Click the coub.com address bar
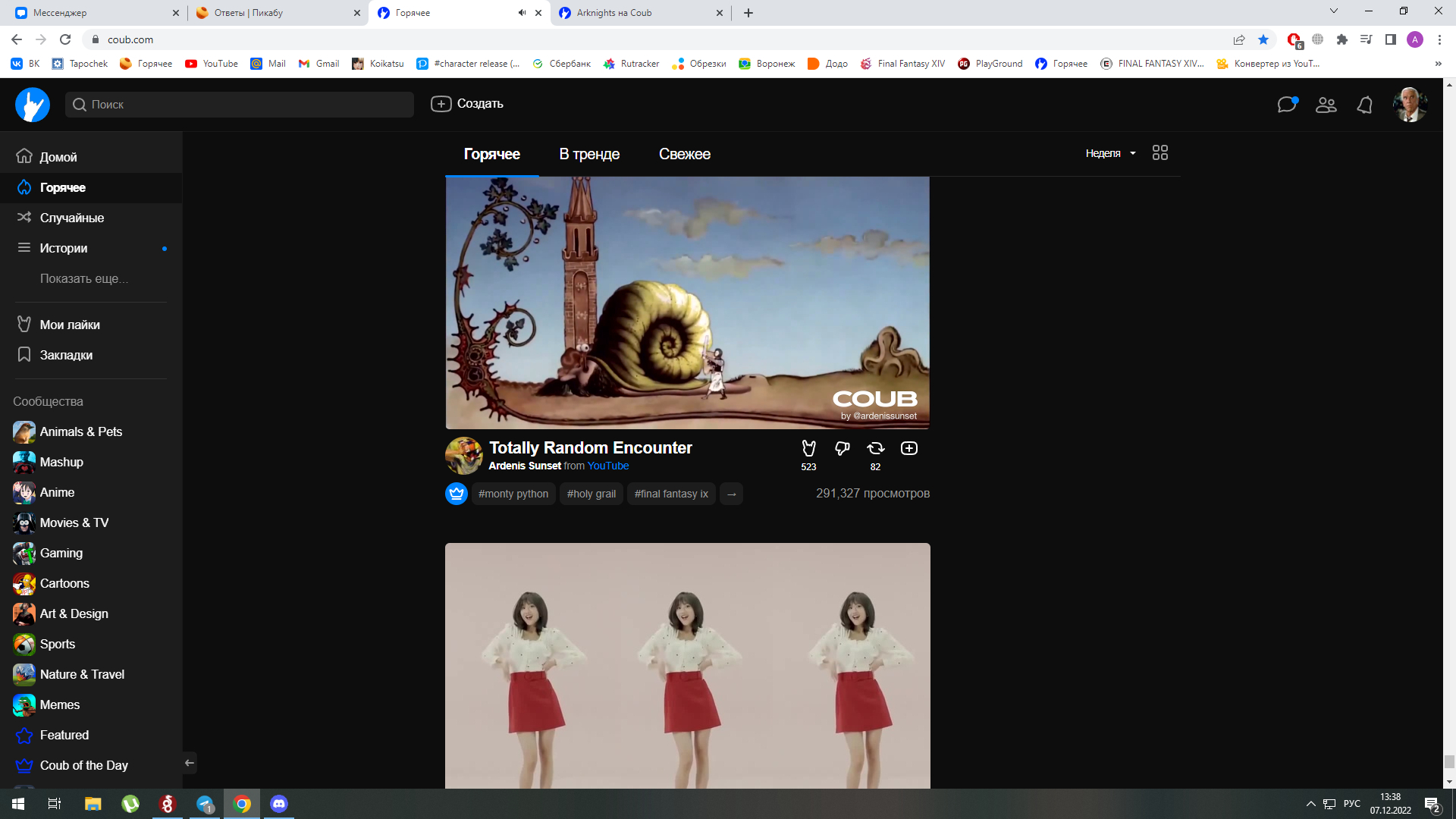The width and height of the screenshot is (1456, 819). [652, 39]
